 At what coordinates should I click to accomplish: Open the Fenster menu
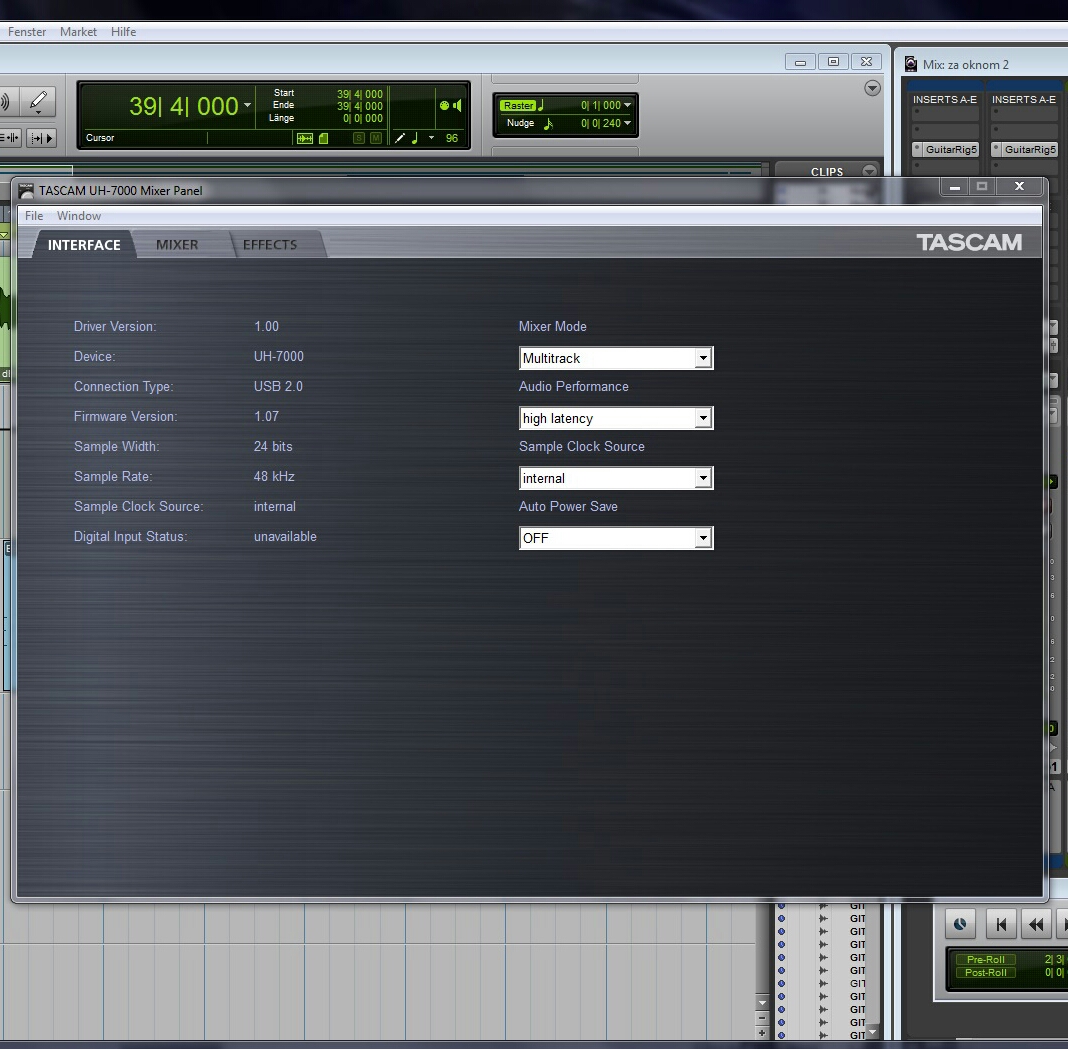[x=27, y=32]
